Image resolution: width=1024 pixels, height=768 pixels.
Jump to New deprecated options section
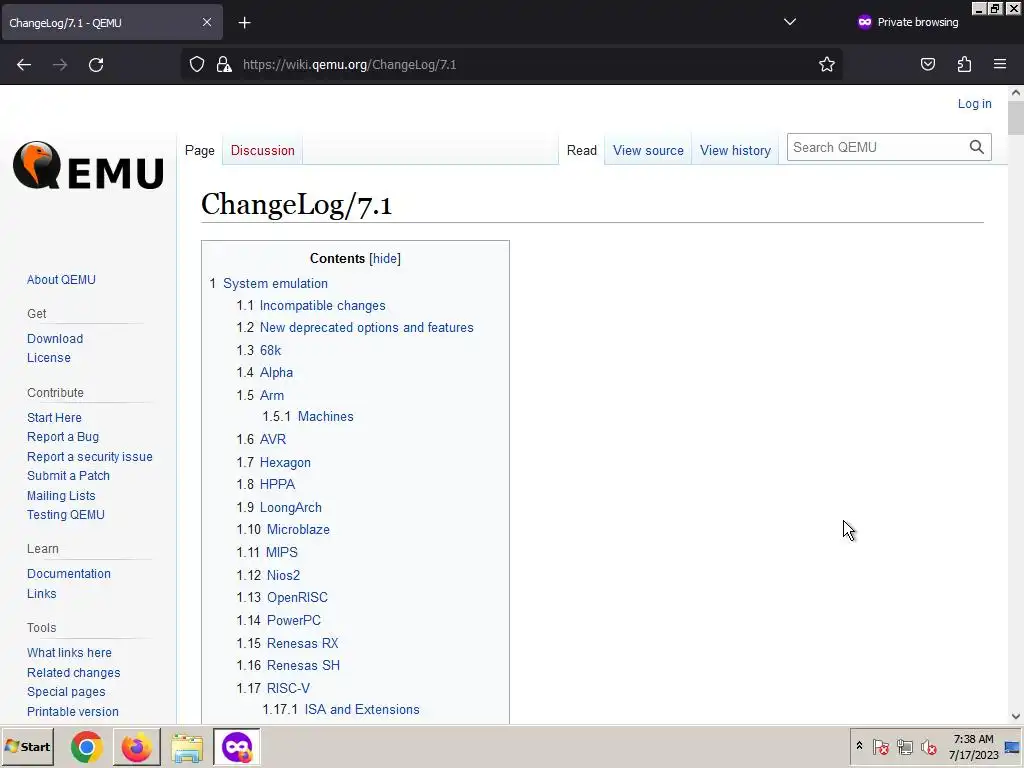click(x=367, y=328)
